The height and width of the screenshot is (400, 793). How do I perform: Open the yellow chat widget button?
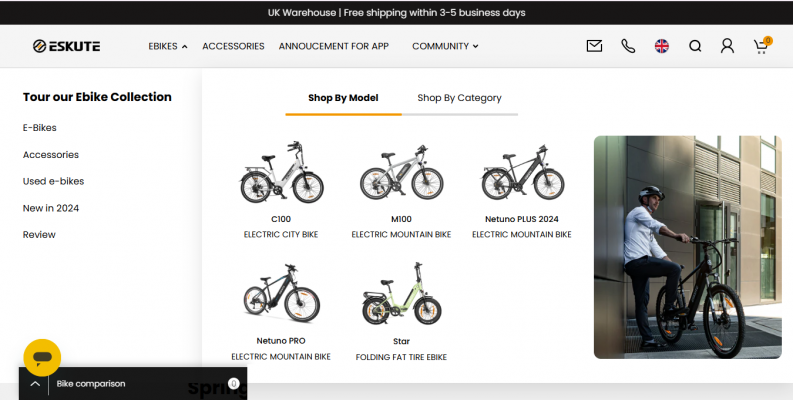[42, 357]
